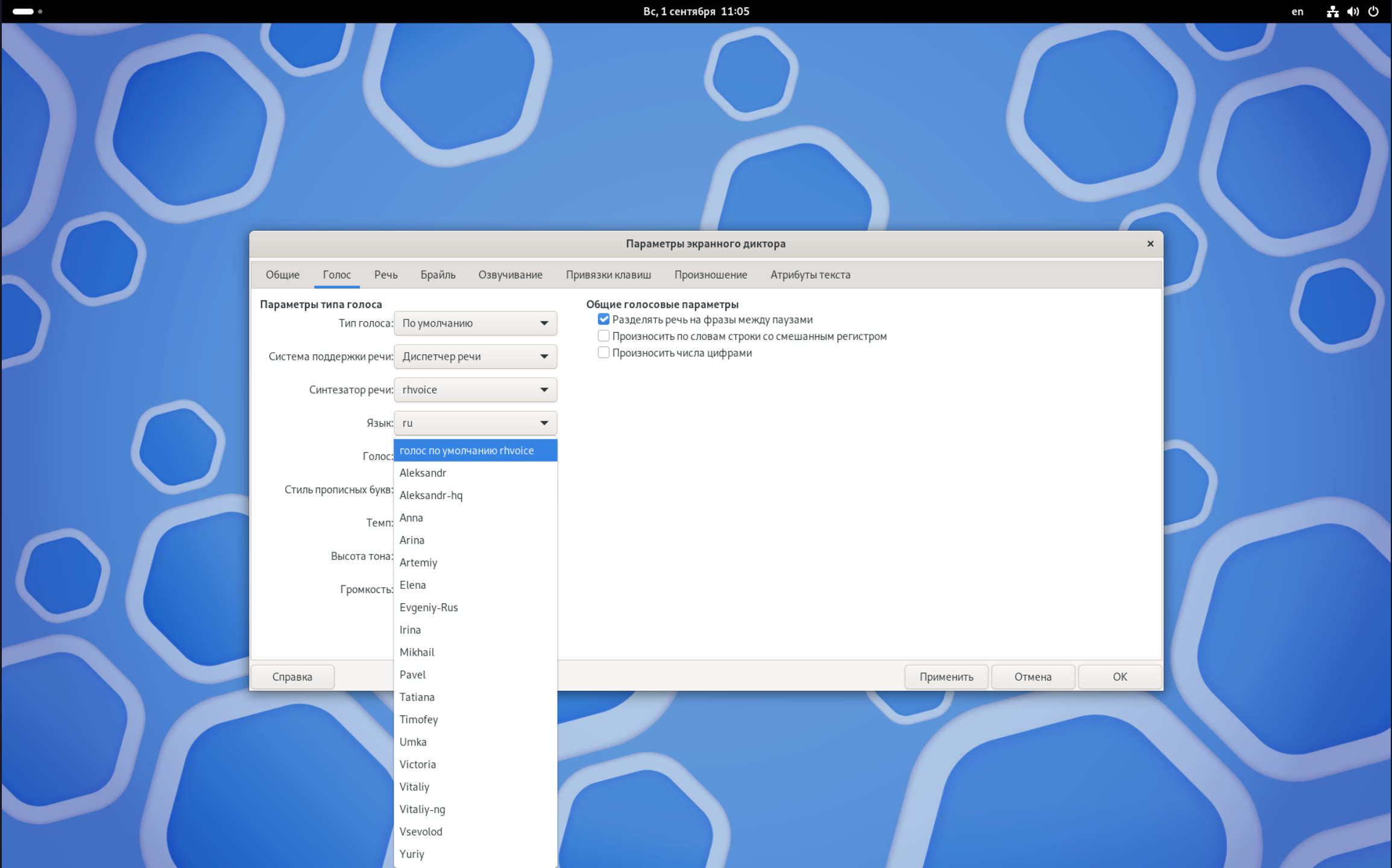Open the Activities pill in top-left corner

click(x=27, y=11)
